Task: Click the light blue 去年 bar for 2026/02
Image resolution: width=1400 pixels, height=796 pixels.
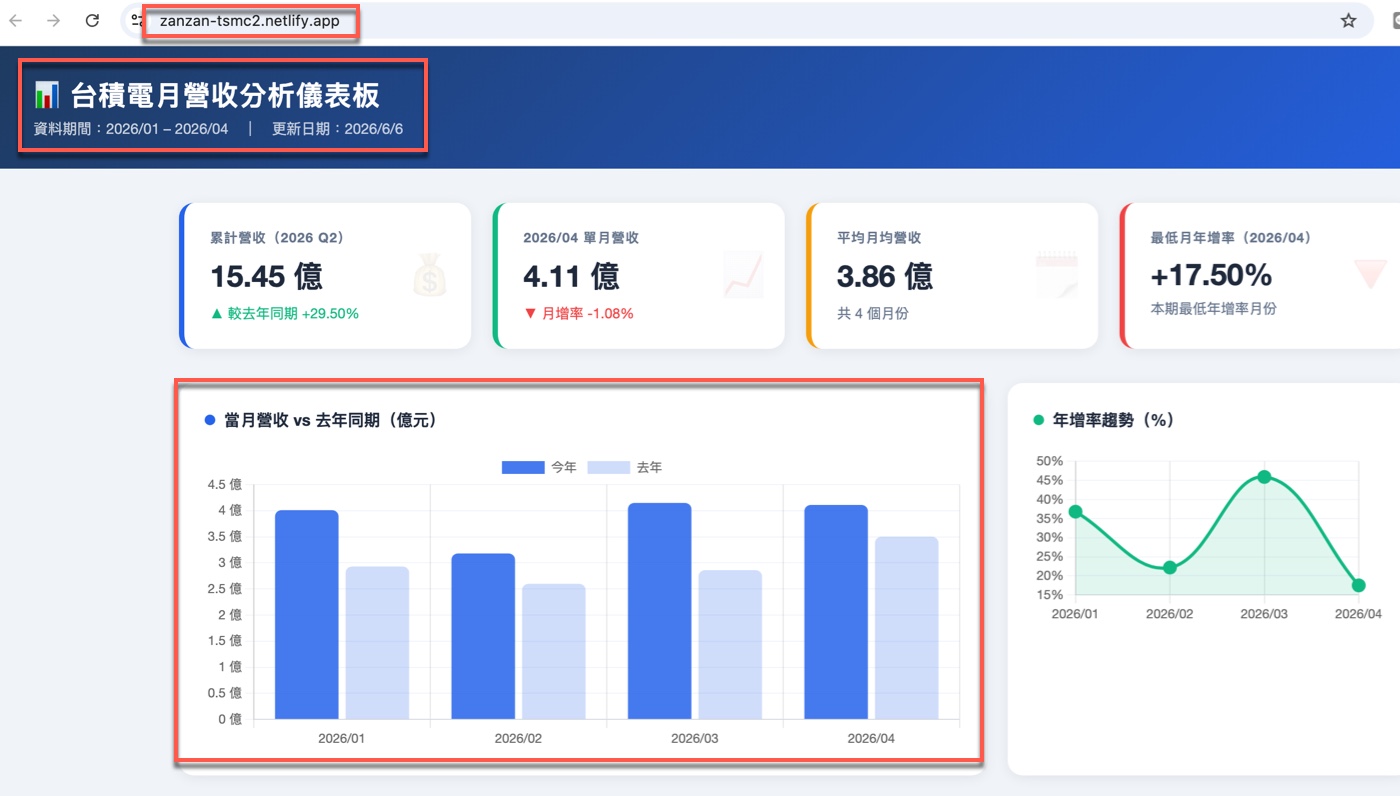Action: point(554,651)
